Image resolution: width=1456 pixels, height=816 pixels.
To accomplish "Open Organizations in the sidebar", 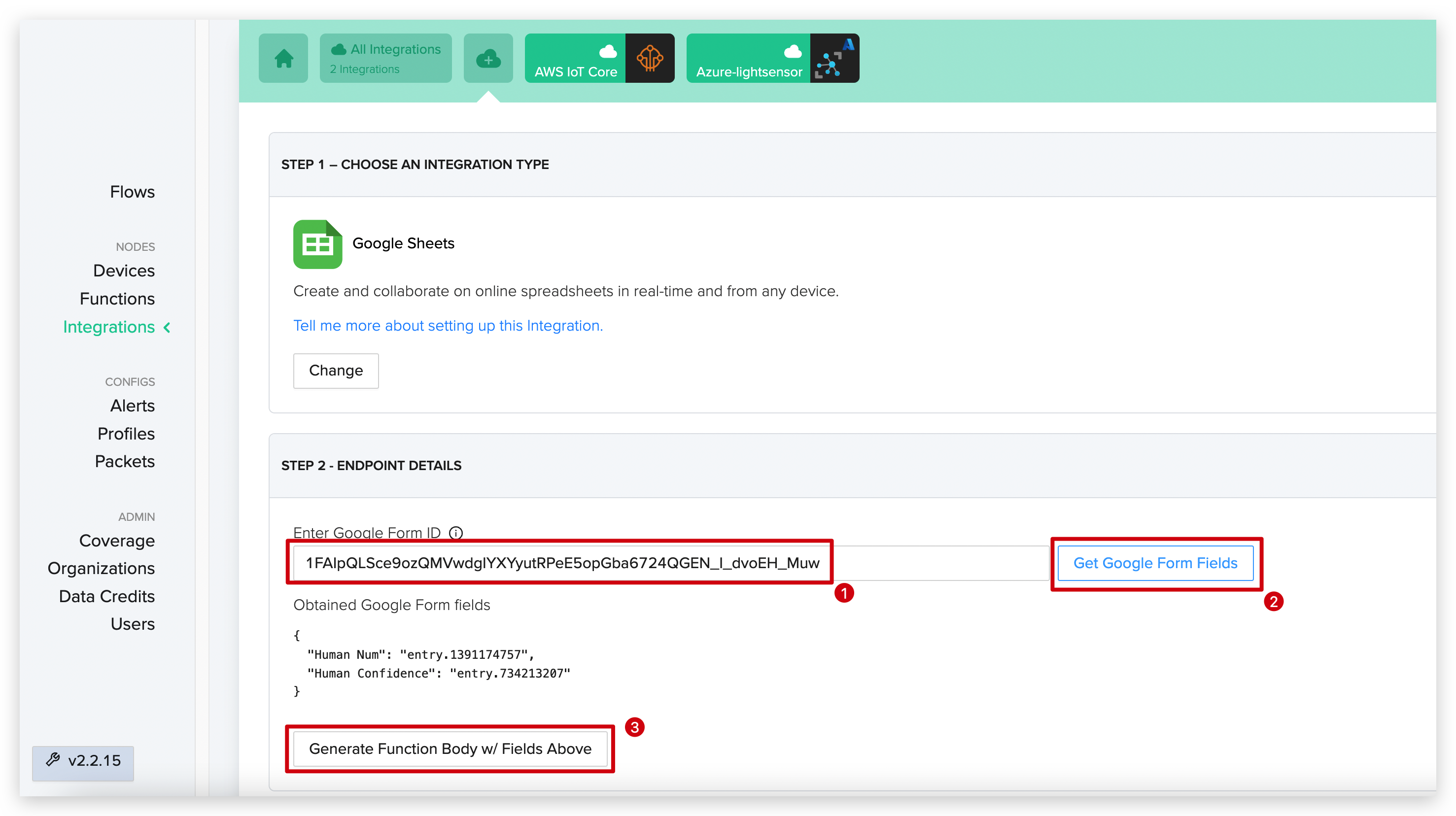I will click(x=101, y=569).
